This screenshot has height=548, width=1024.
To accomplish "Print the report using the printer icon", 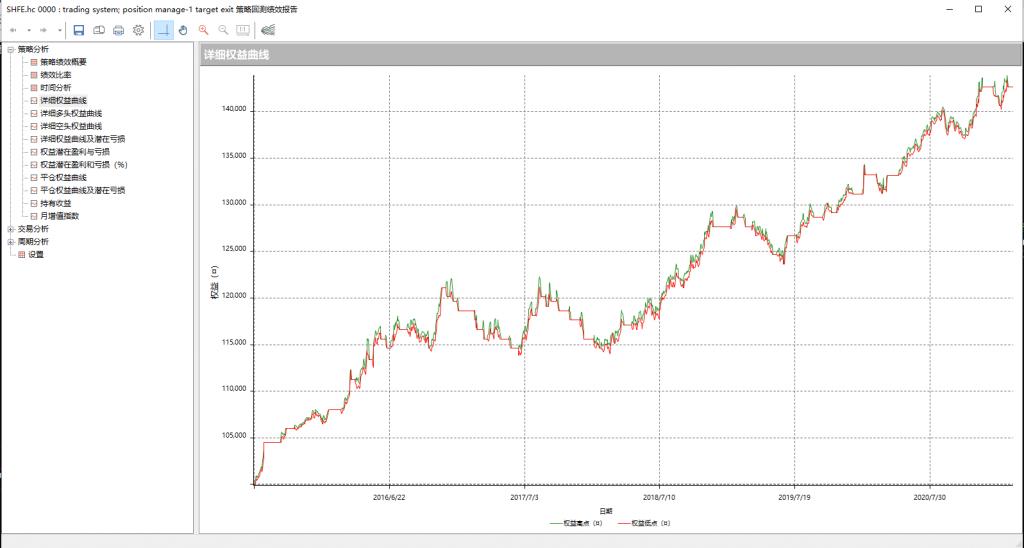I will coord(118,30).
